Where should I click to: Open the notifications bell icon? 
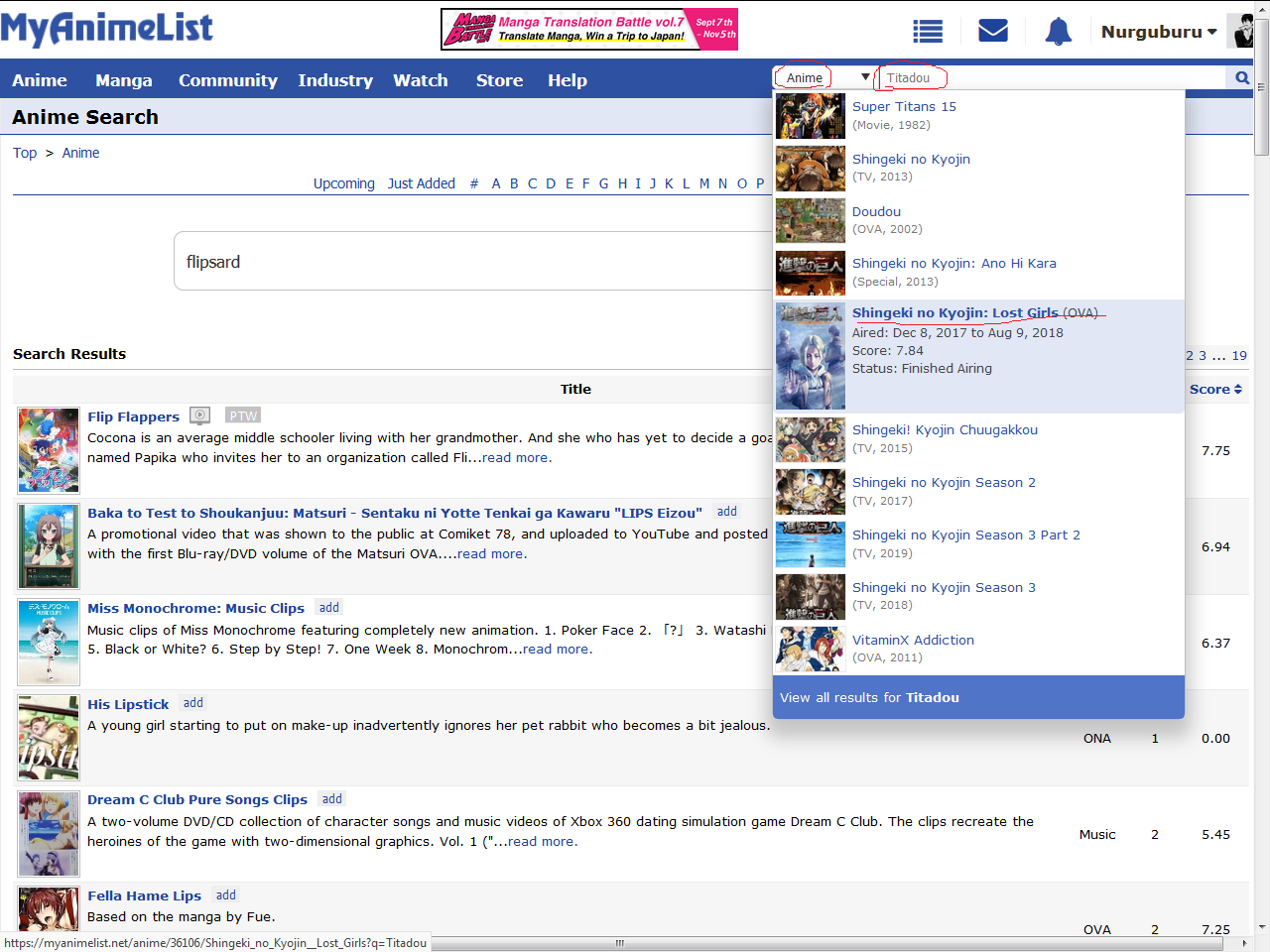[x=1058, y=32]
